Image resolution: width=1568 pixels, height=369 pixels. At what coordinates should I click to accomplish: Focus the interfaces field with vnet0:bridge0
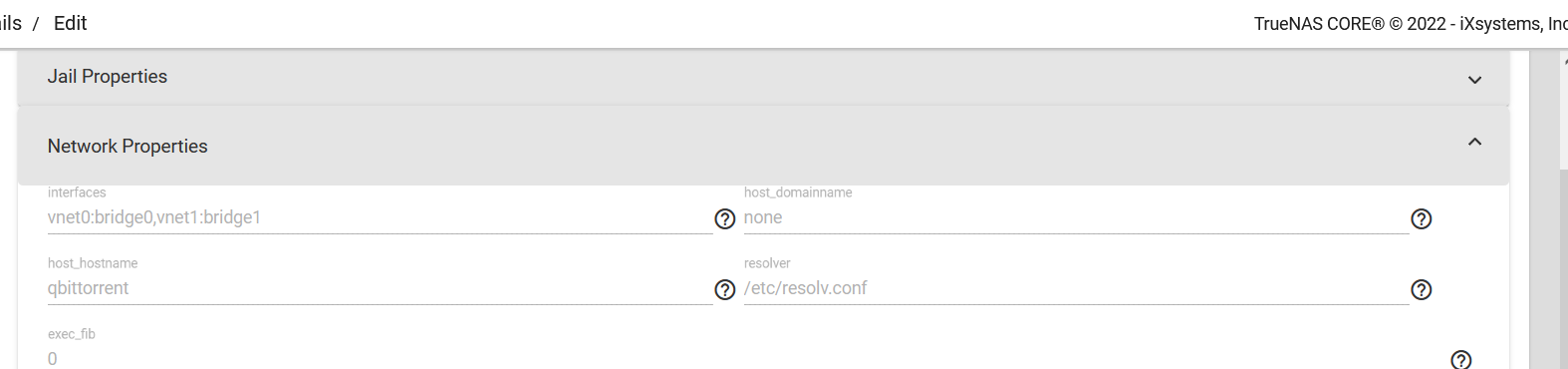pyautogui.click(x=380, y=217)
